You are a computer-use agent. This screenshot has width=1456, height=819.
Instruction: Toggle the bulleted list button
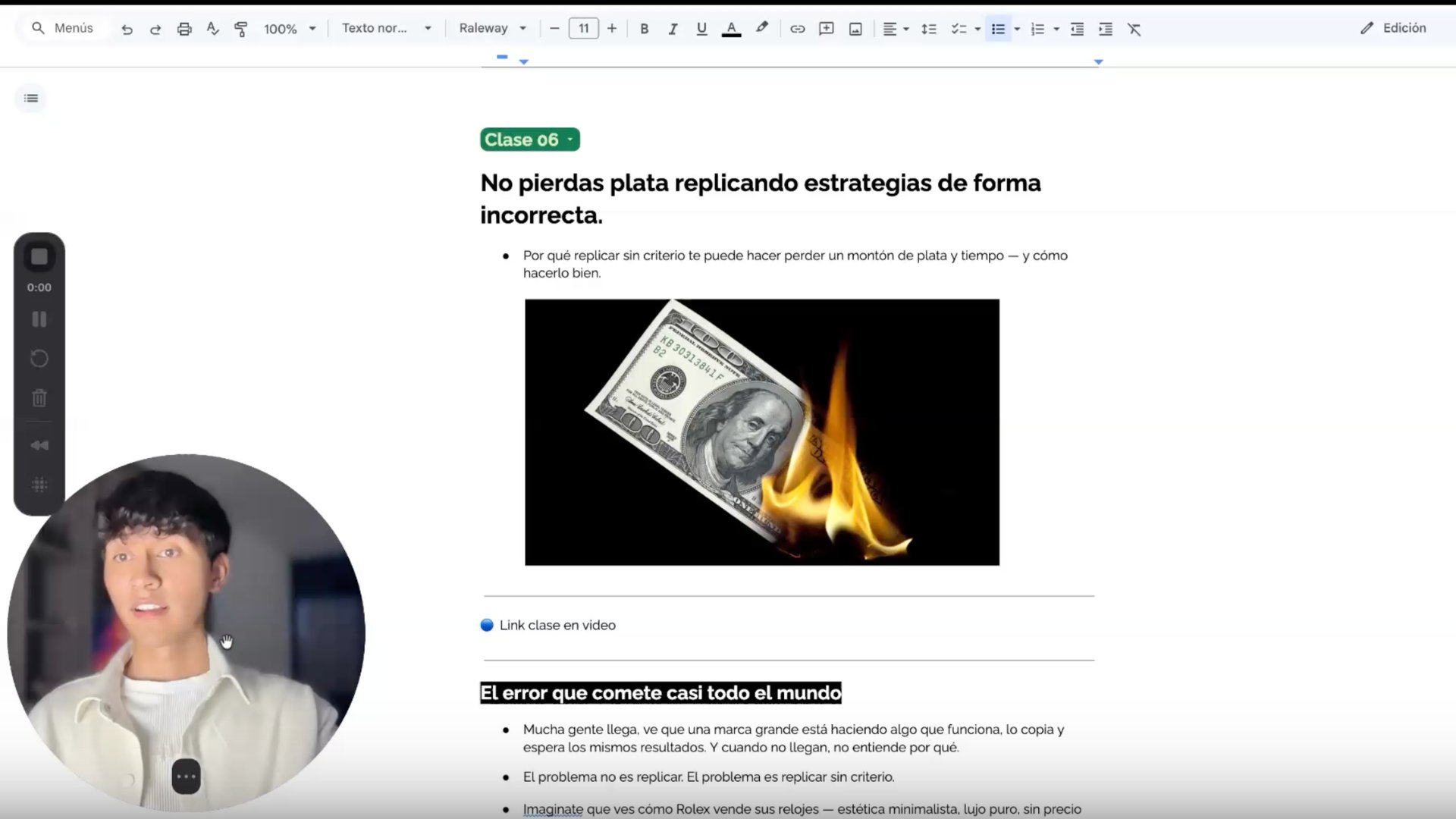(x=998, y=29)
